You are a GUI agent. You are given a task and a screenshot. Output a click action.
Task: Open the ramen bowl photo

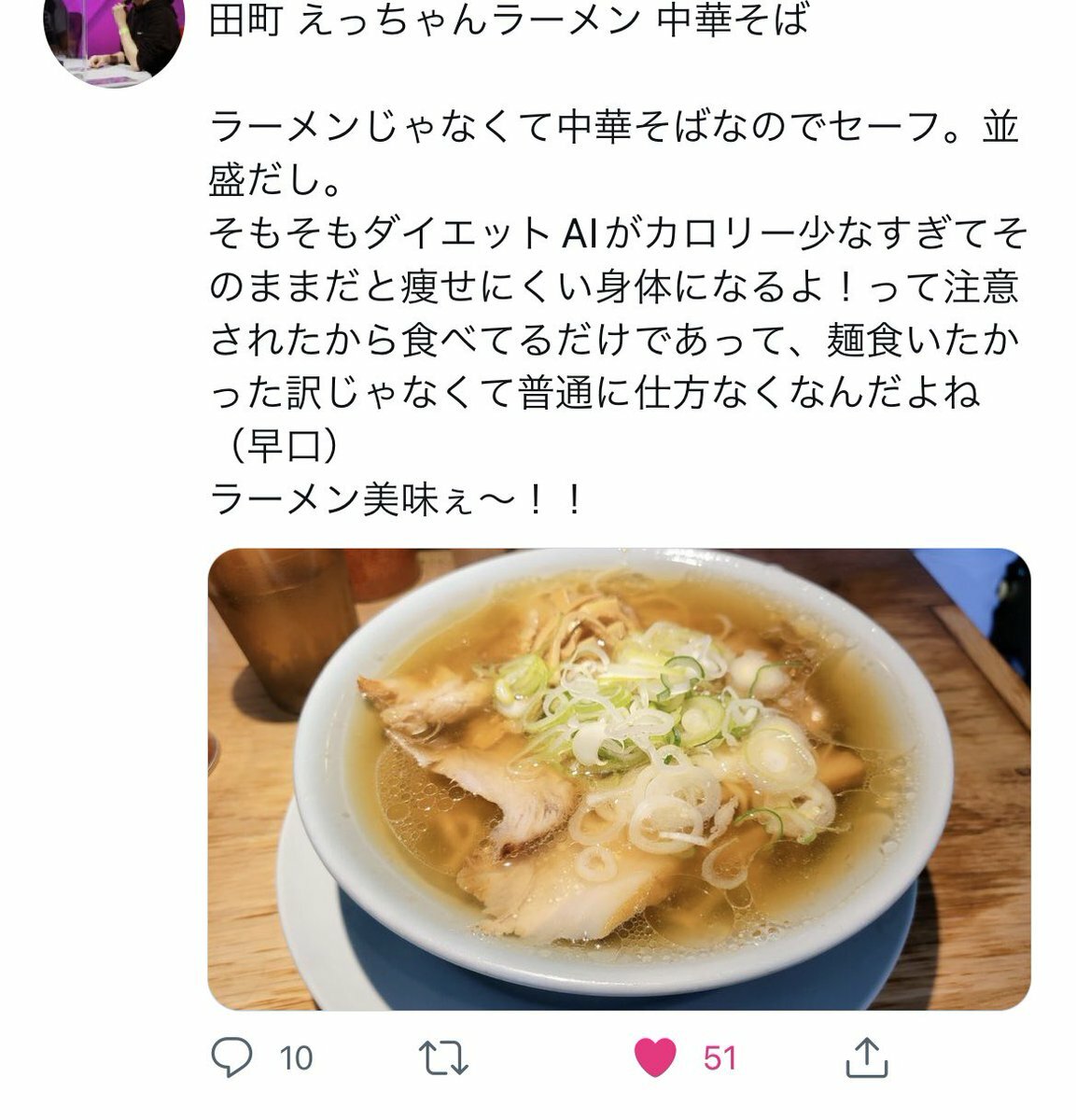click(x=619, y=778)
